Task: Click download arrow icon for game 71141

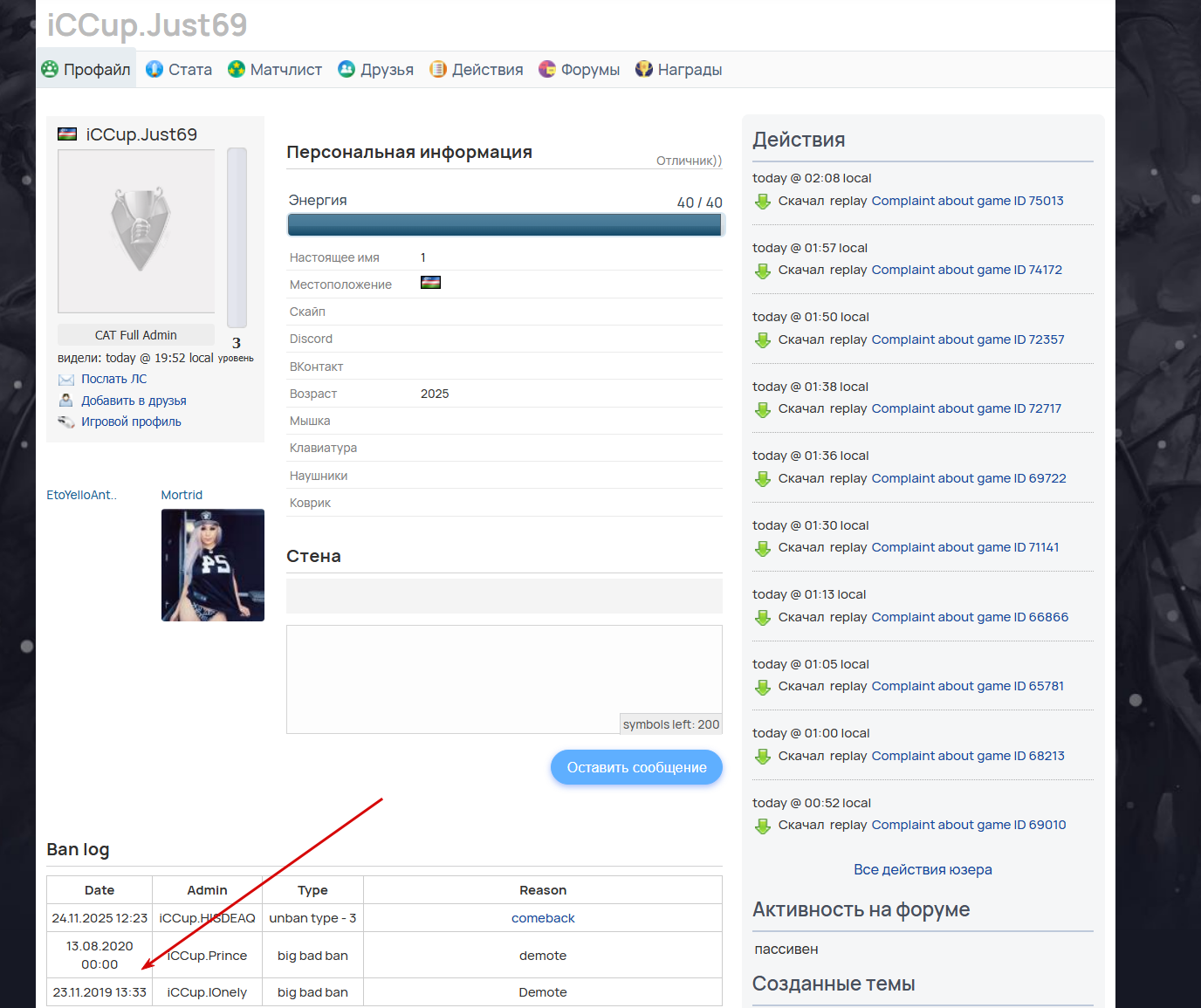Action: pyautogui.click(x=763, y=548)
